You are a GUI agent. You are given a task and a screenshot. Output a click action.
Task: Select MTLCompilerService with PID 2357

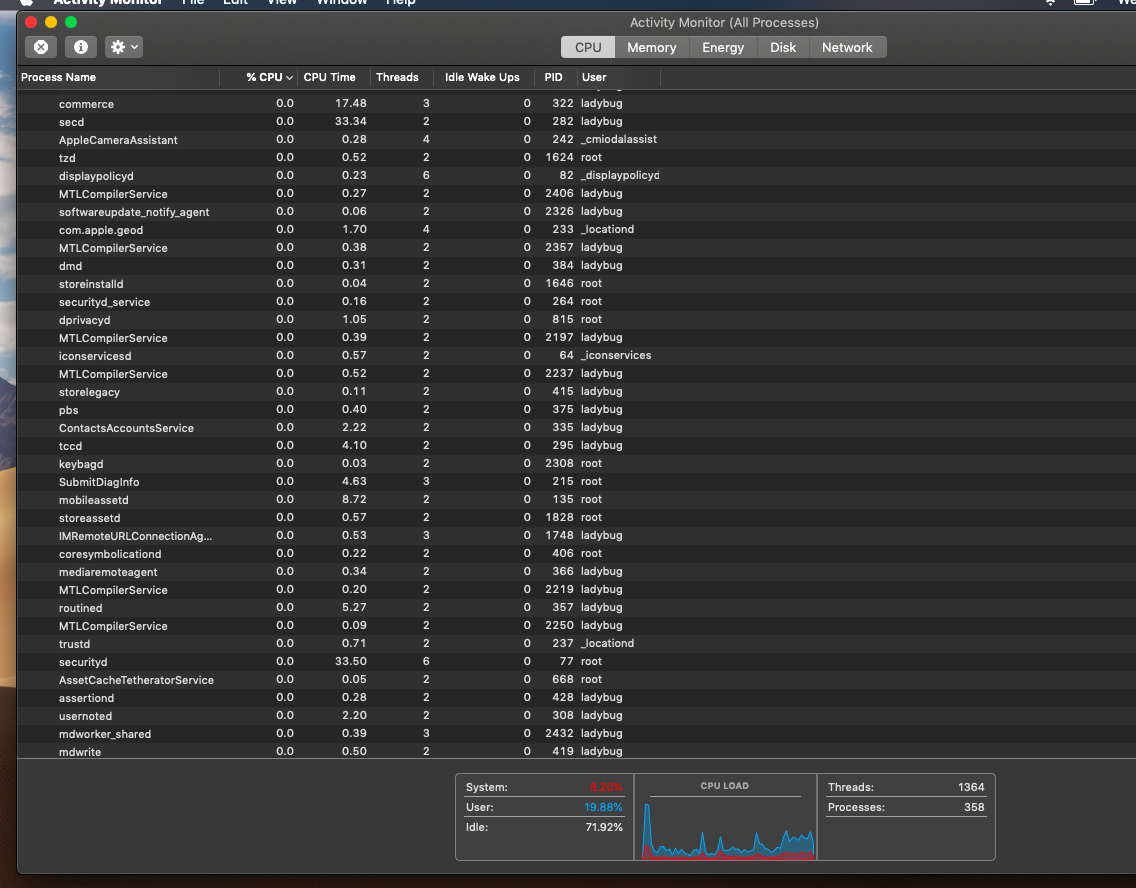coord(577,248)
